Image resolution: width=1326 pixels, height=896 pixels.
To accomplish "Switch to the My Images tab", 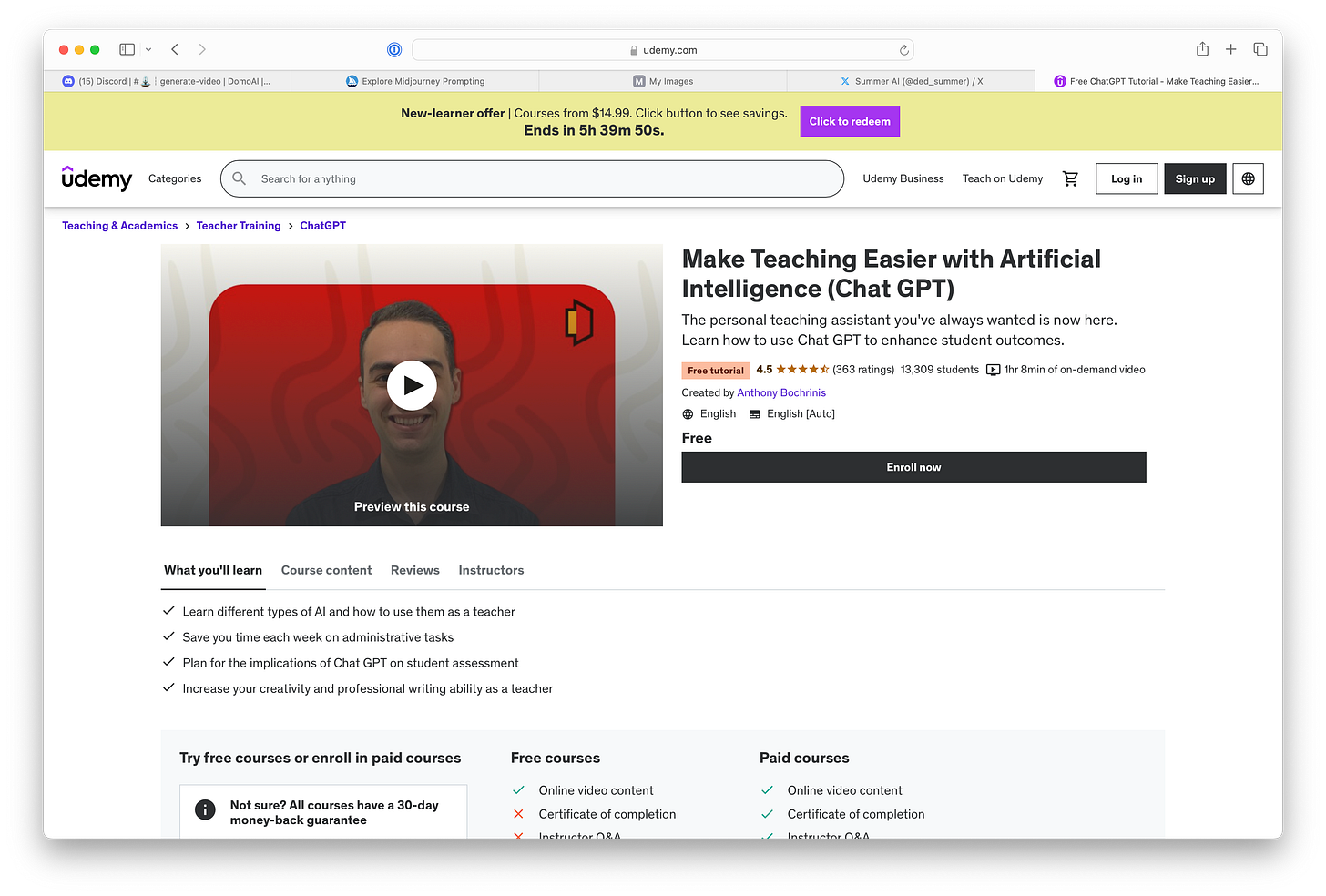I will (663, 81).
